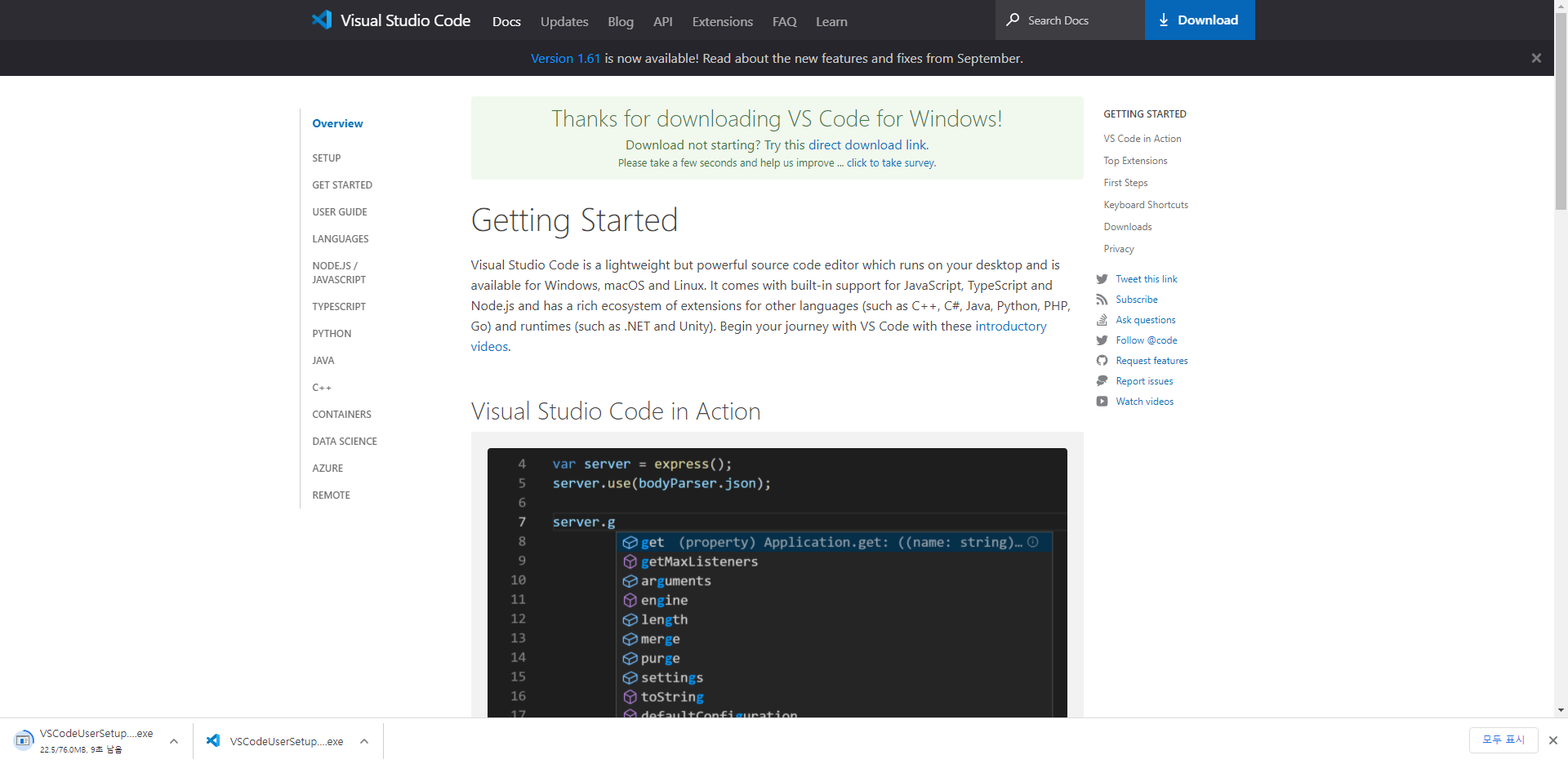Image resolution: width=1568 pixels, height=764 pixels.
Task: Expand NODE.JS / JAVASCRIPT section in sidebar
Action: click(x=339, y=273)
